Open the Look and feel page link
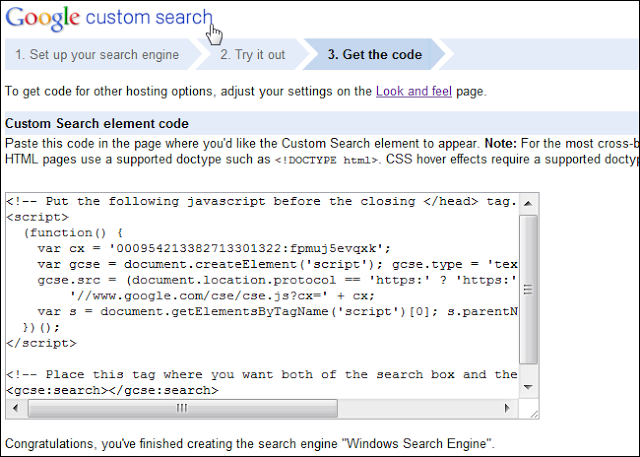 click(414, 91)
